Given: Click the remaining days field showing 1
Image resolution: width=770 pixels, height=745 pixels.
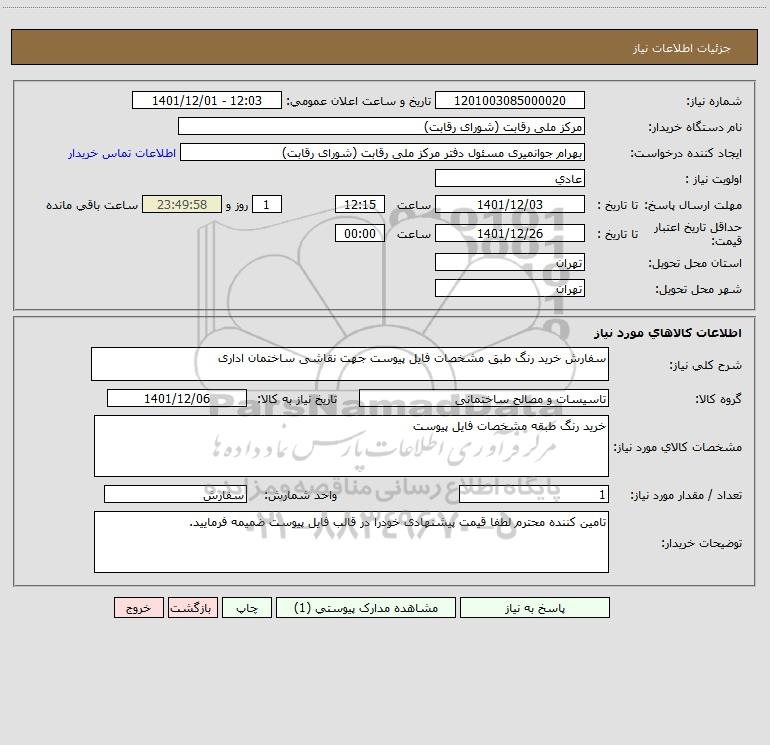Looking at the screenshot, I should (267, 204).
